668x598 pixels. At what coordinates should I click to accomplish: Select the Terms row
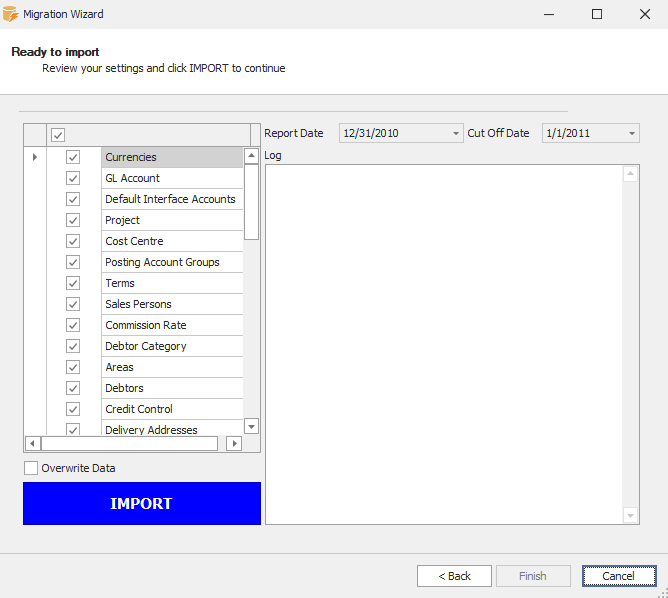click(x=172, y=283)
